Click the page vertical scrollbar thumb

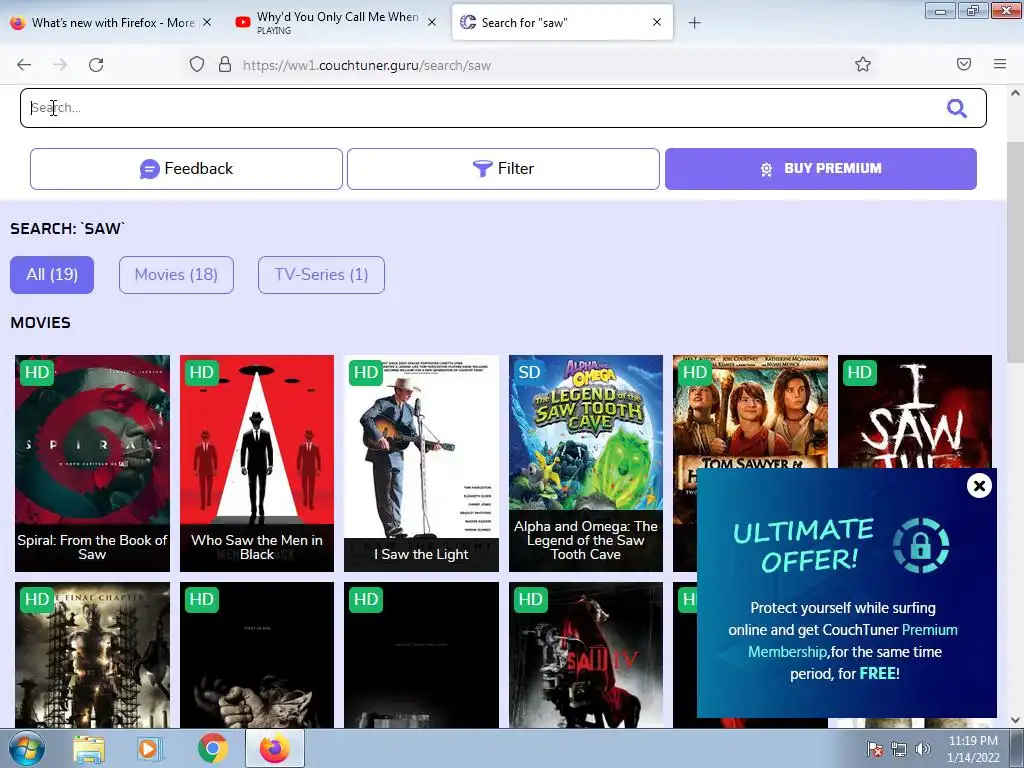(x=1015, y=252)
